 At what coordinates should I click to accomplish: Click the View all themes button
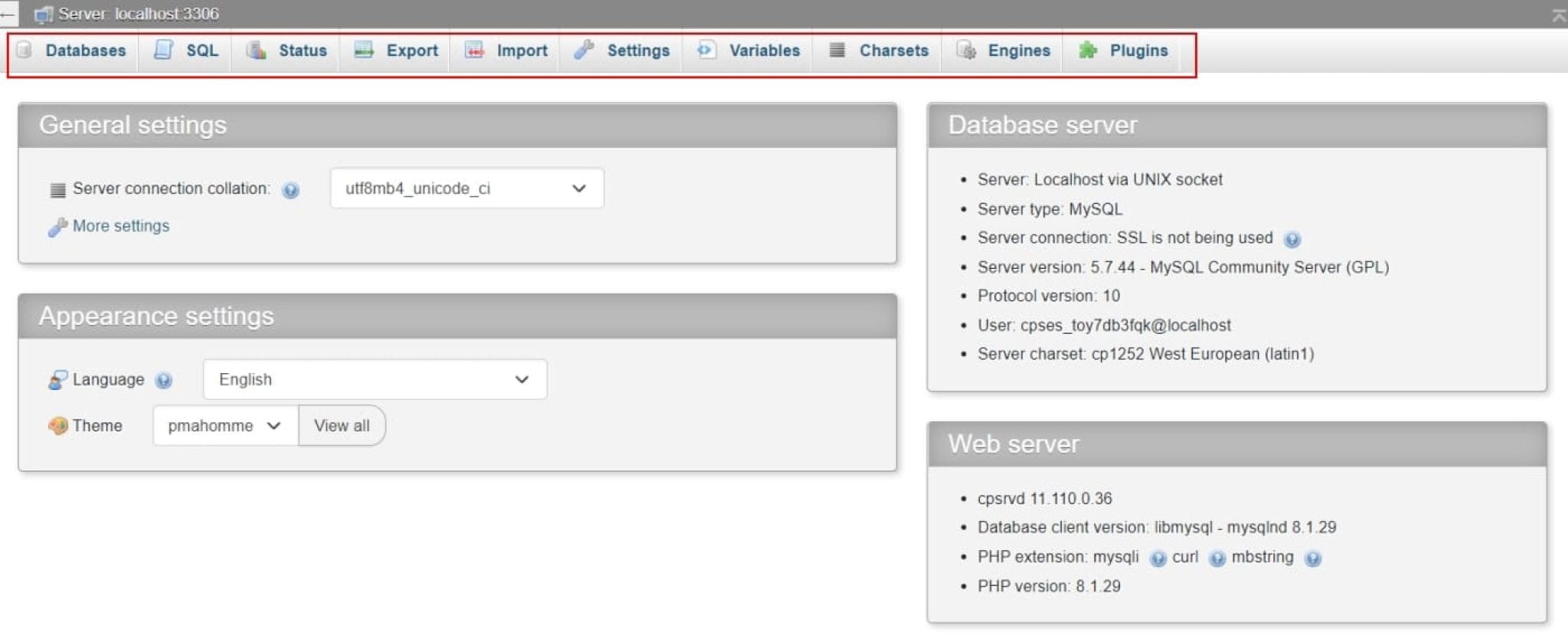(x=341, y=425)
